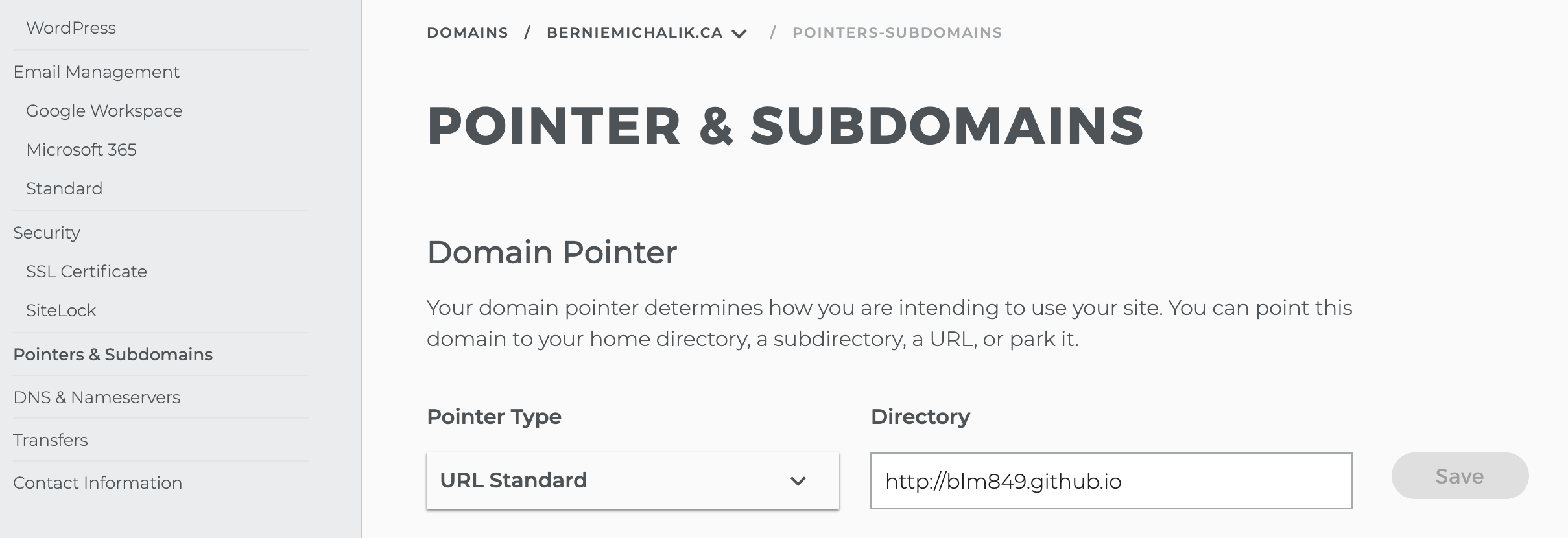Go to Transfers page
This screenshot has height=538, width=1568.
click(x=50, y=440)
